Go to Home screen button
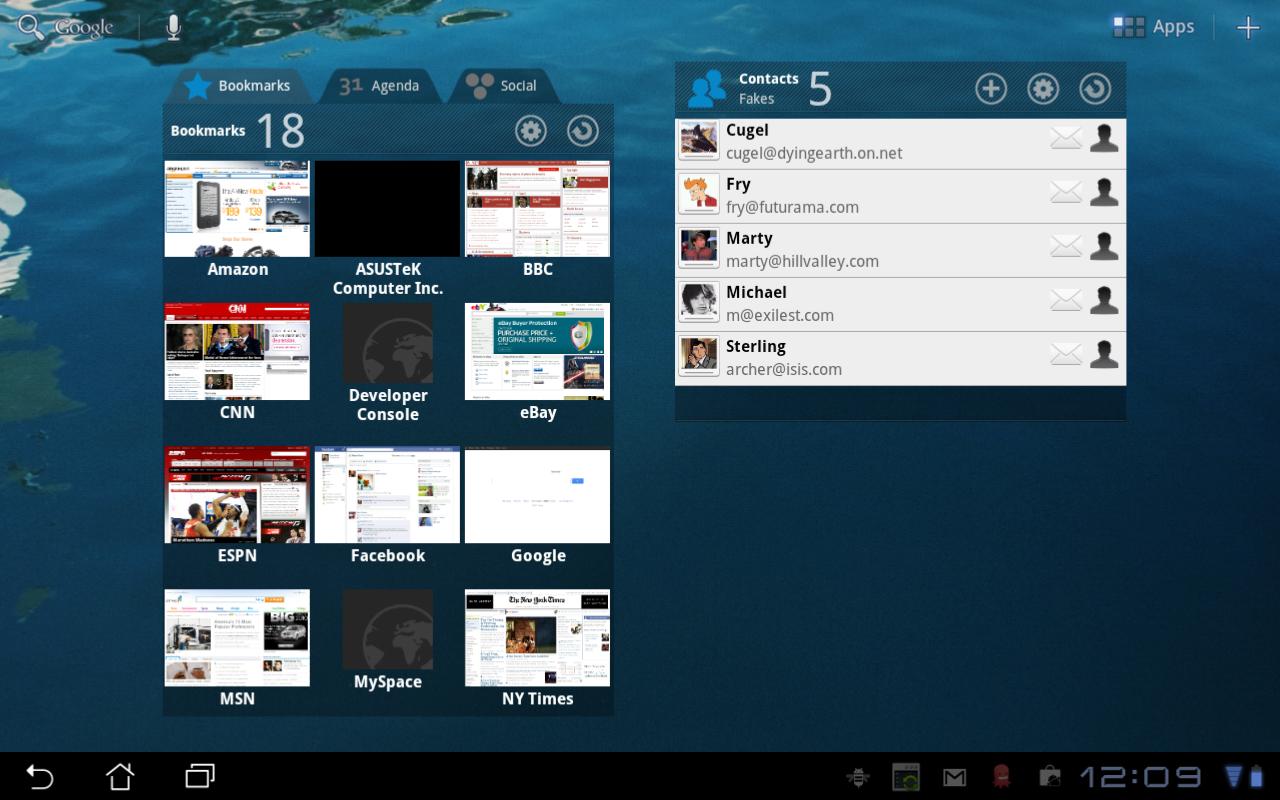1280x800 pixels. click(x=120, y=776)
